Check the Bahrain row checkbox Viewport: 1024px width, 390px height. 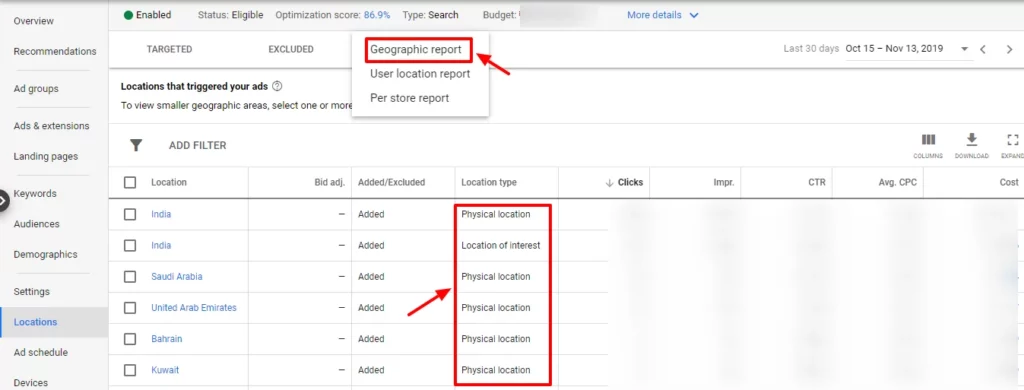130,339
